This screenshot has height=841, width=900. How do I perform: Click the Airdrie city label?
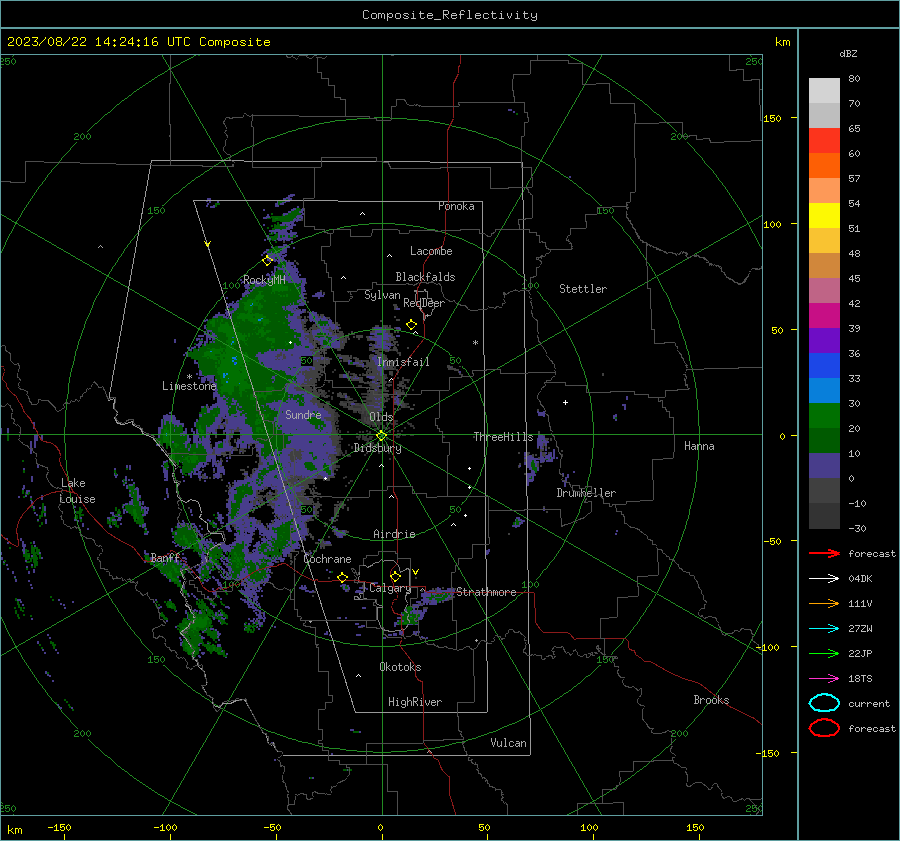394,534
